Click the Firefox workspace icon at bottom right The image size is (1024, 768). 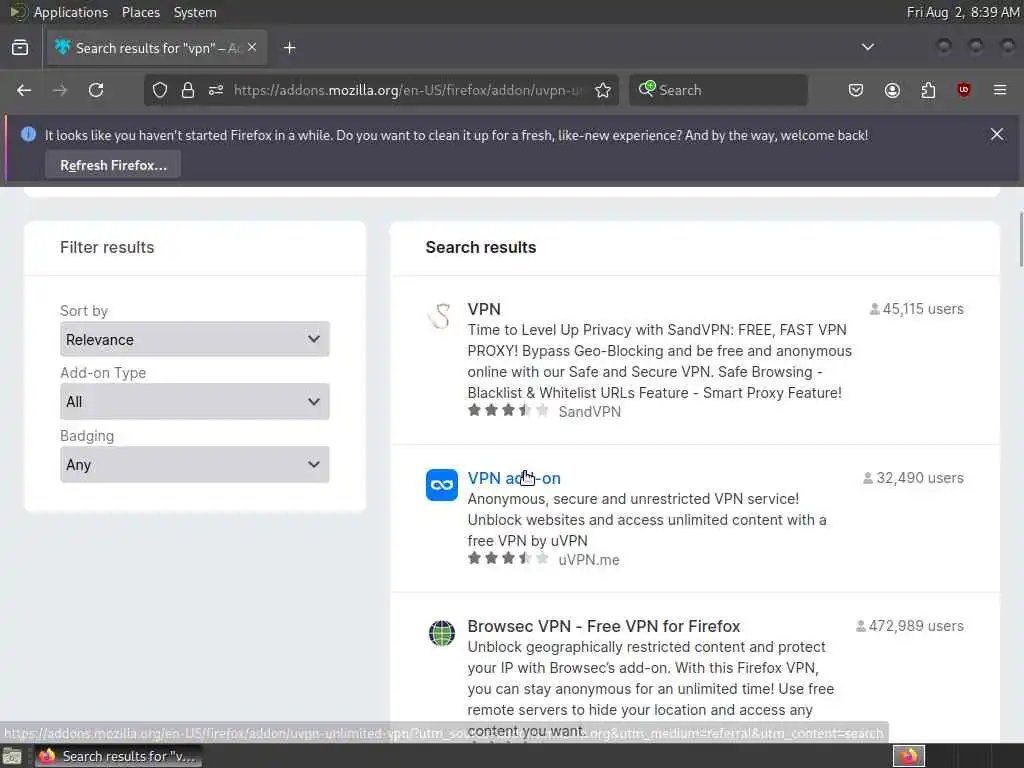tap(908, 756)
